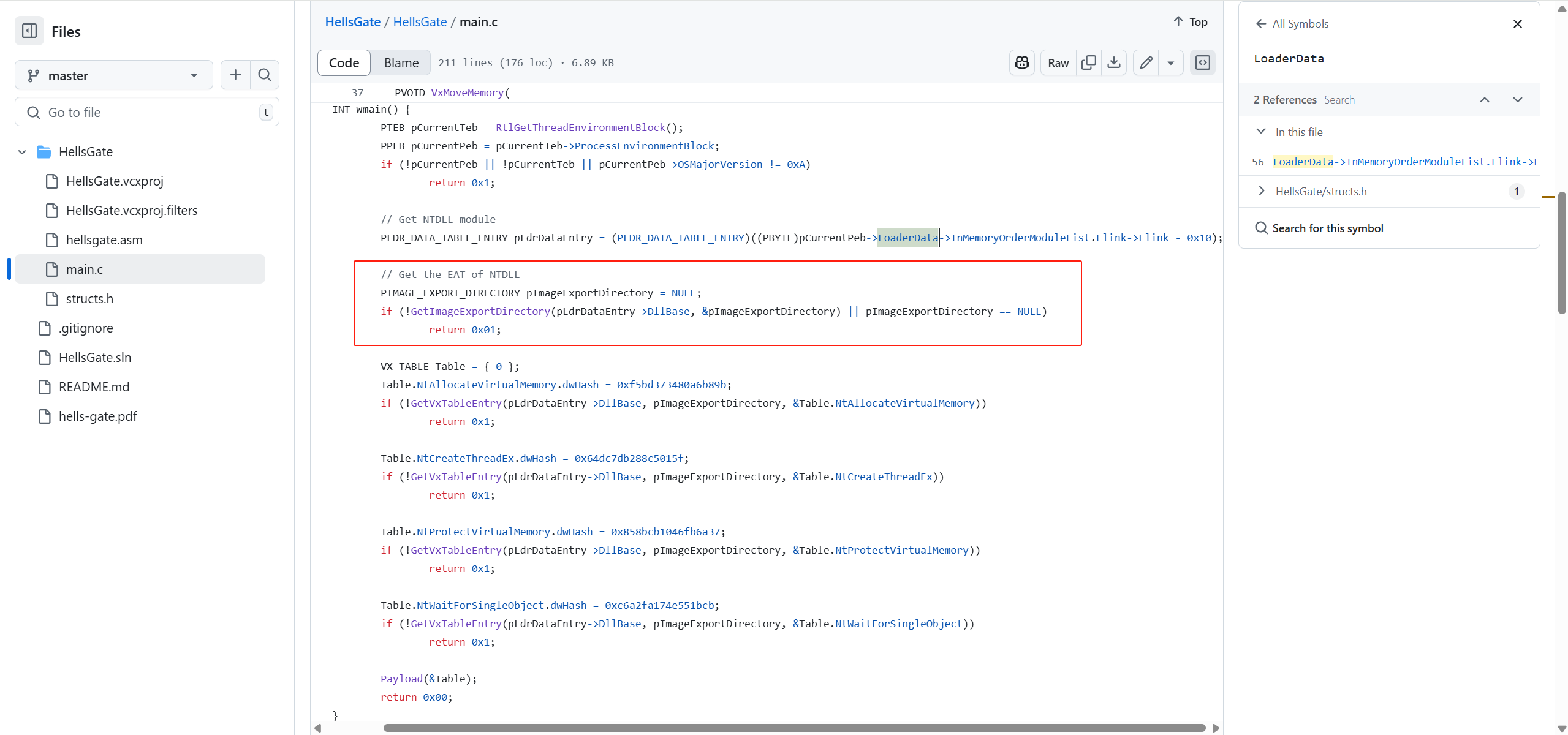Focus the Go to file field
Viewport: 1568px width, 735px height.
coord(147,112)
